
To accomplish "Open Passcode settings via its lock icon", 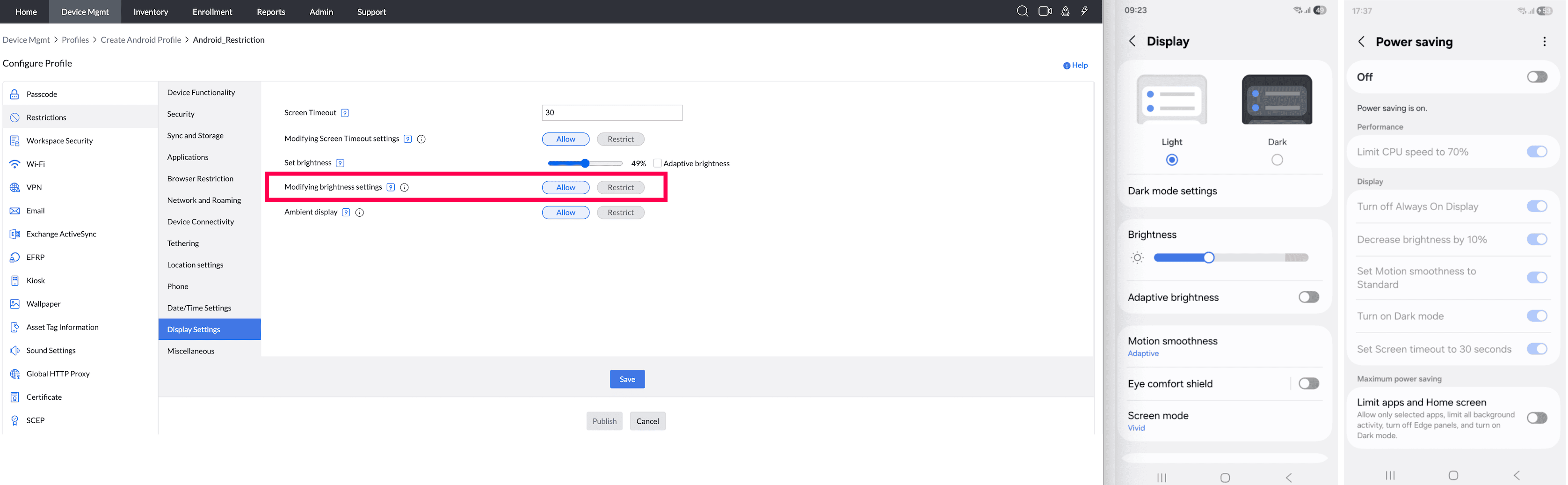I will coord(14,94).
